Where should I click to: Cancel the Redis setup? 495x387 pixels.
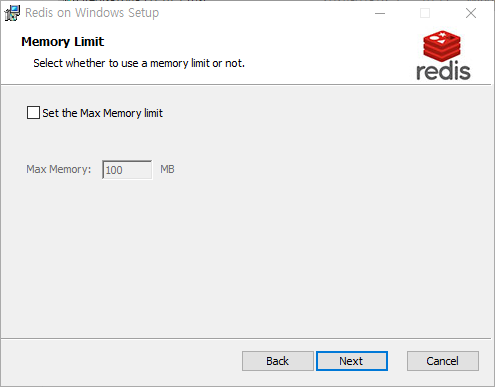click(443, 361)
